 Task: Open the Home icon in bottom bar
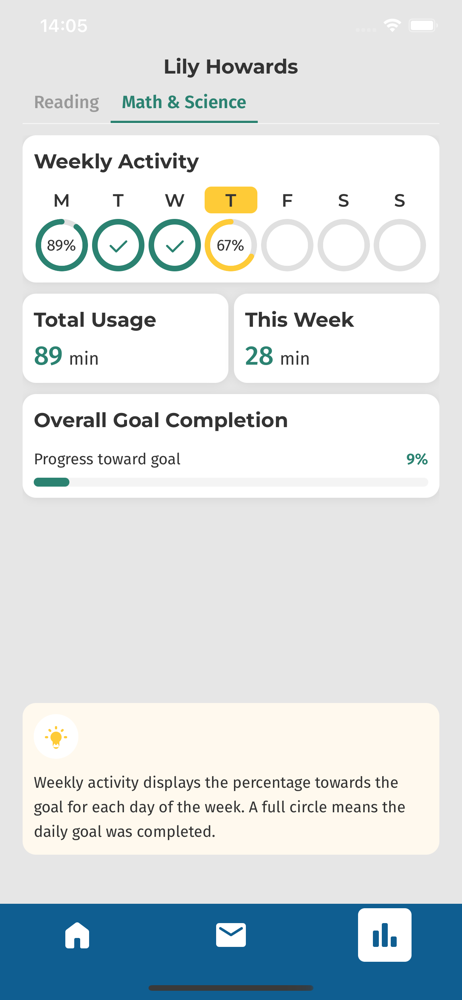point(77,936)
